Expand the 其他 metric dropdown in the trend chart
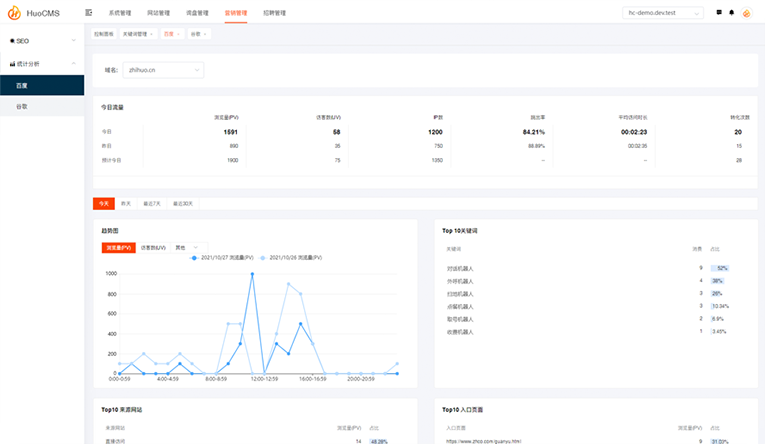Image resolution: width=765 pixels, height=444 pixels. [187, 247]
